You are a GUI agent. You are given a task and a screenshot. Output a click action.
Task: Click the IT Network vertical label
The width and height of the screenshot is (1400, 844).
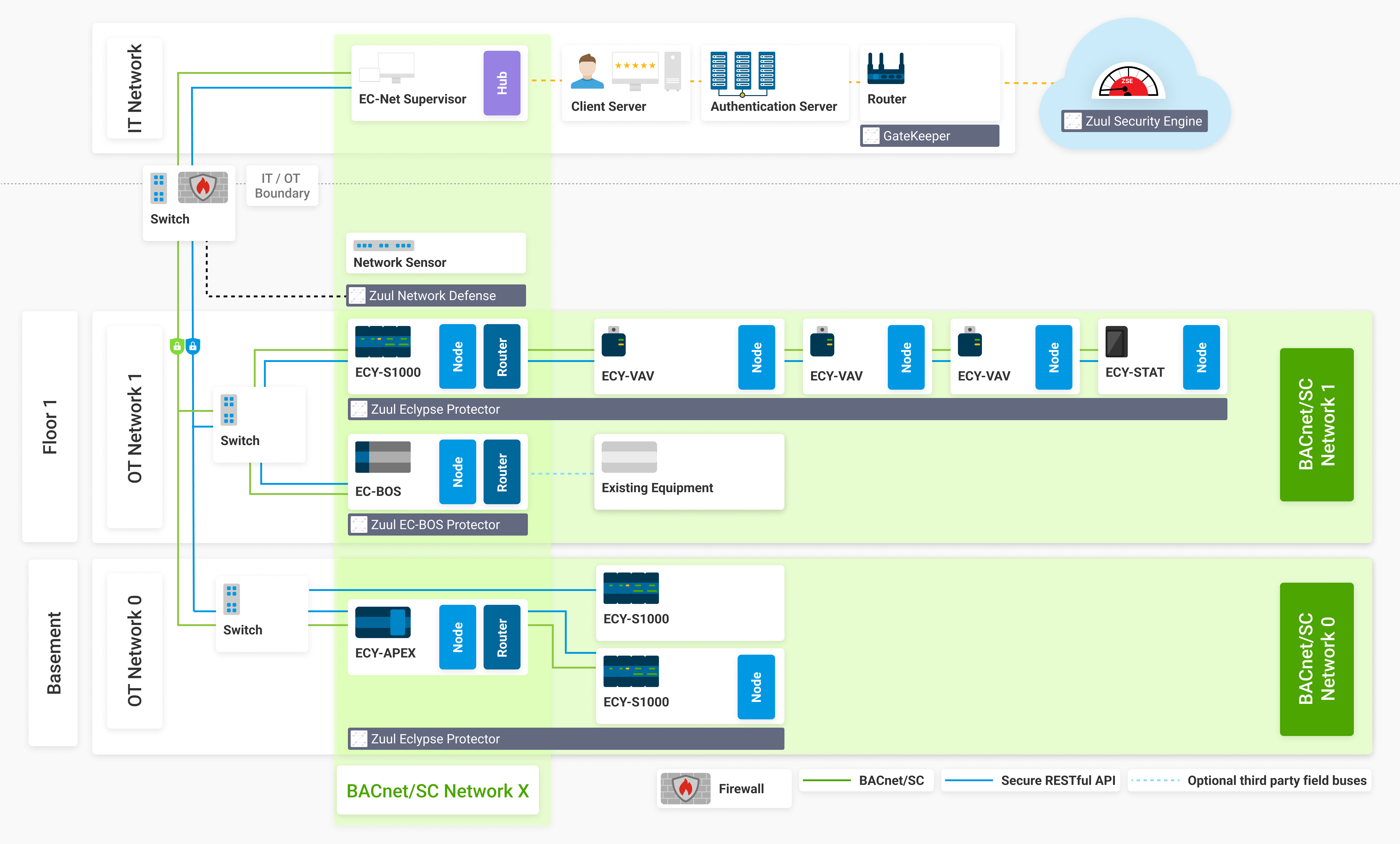point(135,88)
